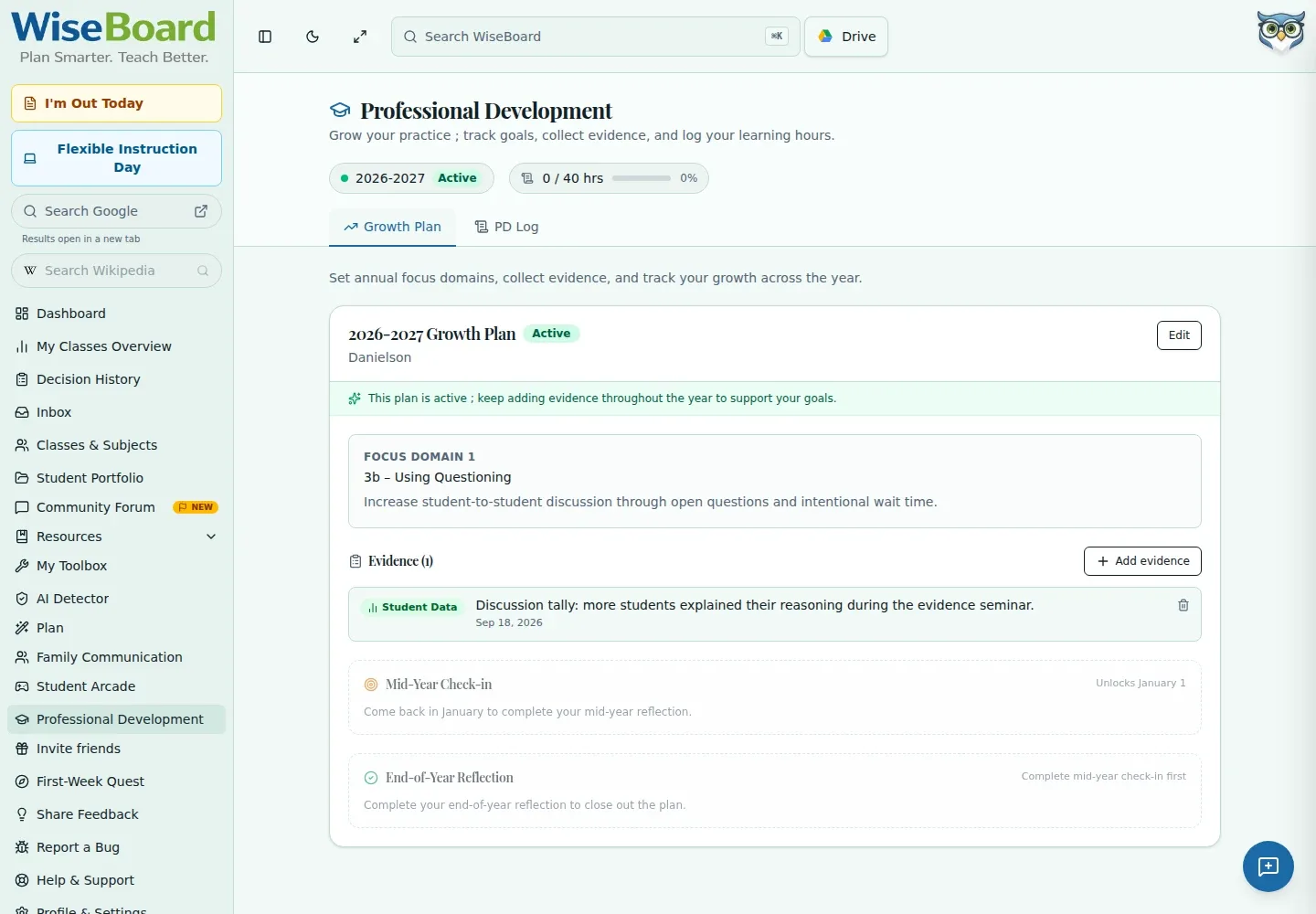Open Student Arcade

[x=116, y=686]
